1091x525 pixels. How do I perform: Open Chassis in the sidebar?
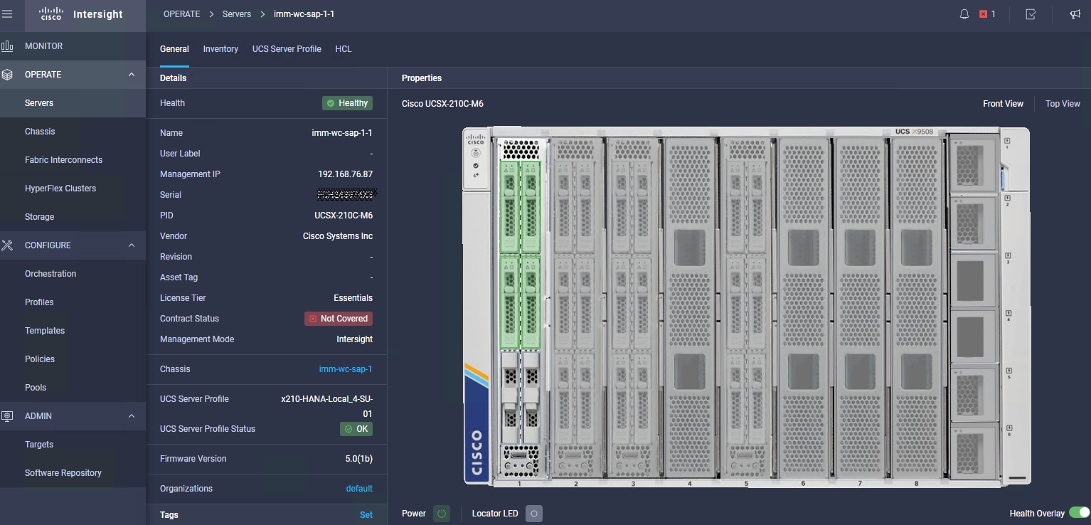[40, 131]
